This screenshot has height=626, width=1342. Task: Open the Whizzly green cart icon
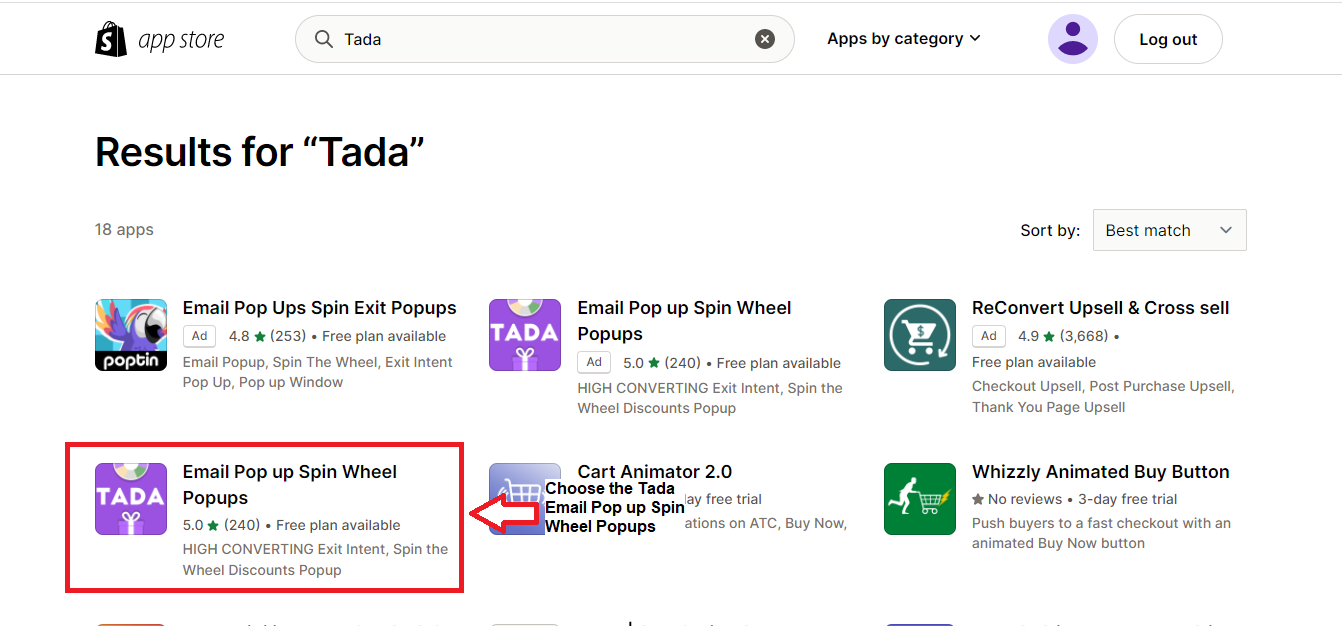(x=920, y=499)
